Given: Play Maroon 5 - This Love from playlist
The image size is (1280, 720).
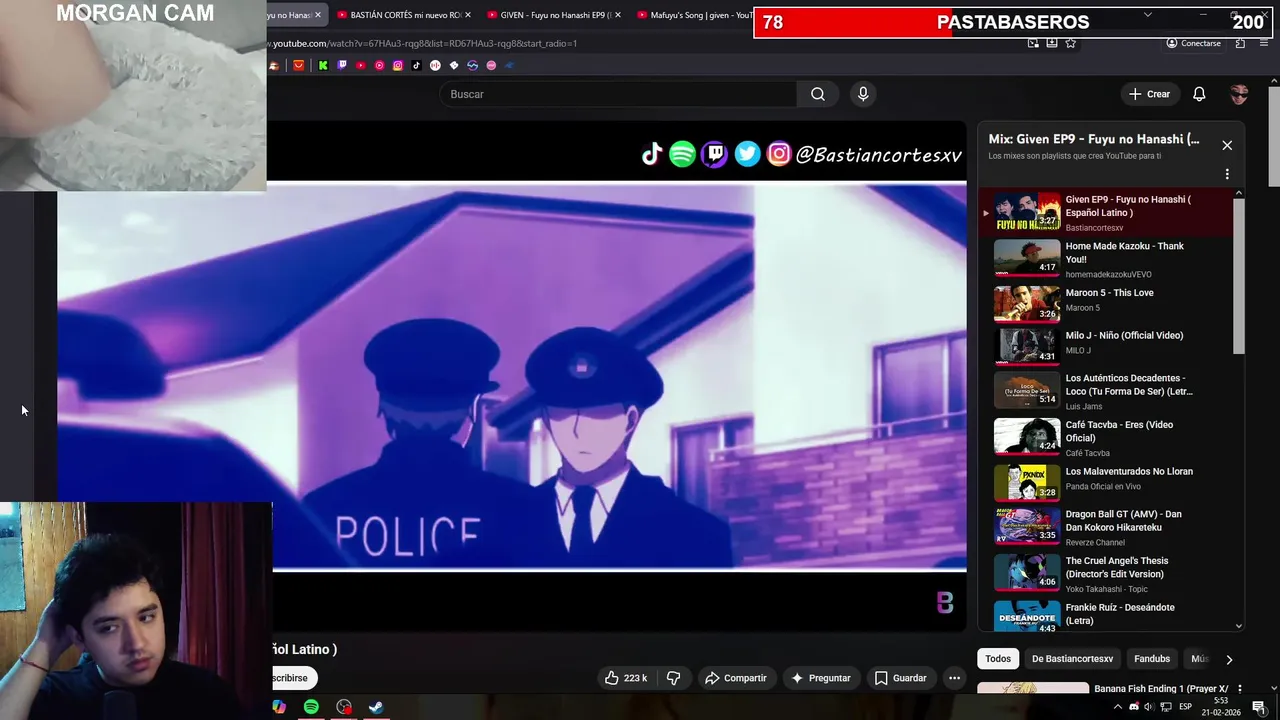Looking at the screenshot, I should point(1110,303).
